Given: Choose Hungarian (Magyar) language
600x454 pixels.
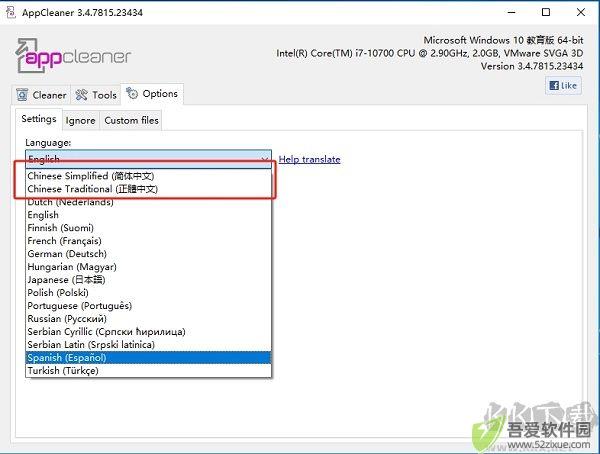Looking at the screenshot, I should click(148, 267).
